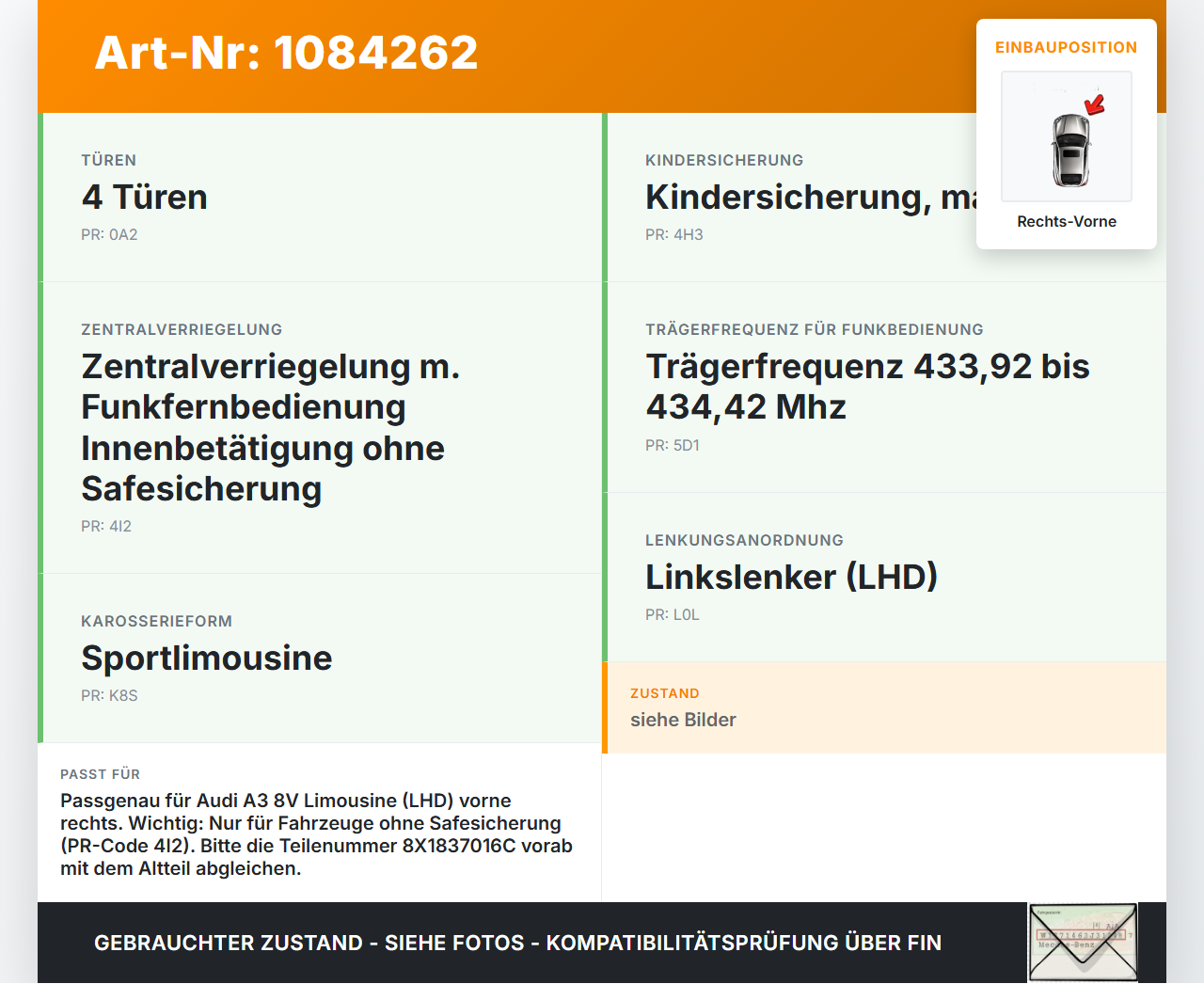Image resolution: width=1204 pixels, height=984 pixels.
Task: Click the 'PR: 0A2' code
Action: (x=109, y=234)
